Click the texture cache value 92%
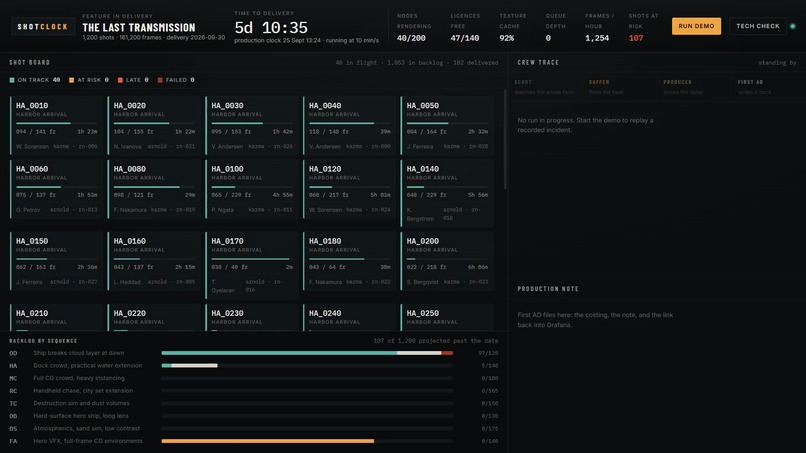 506,38
